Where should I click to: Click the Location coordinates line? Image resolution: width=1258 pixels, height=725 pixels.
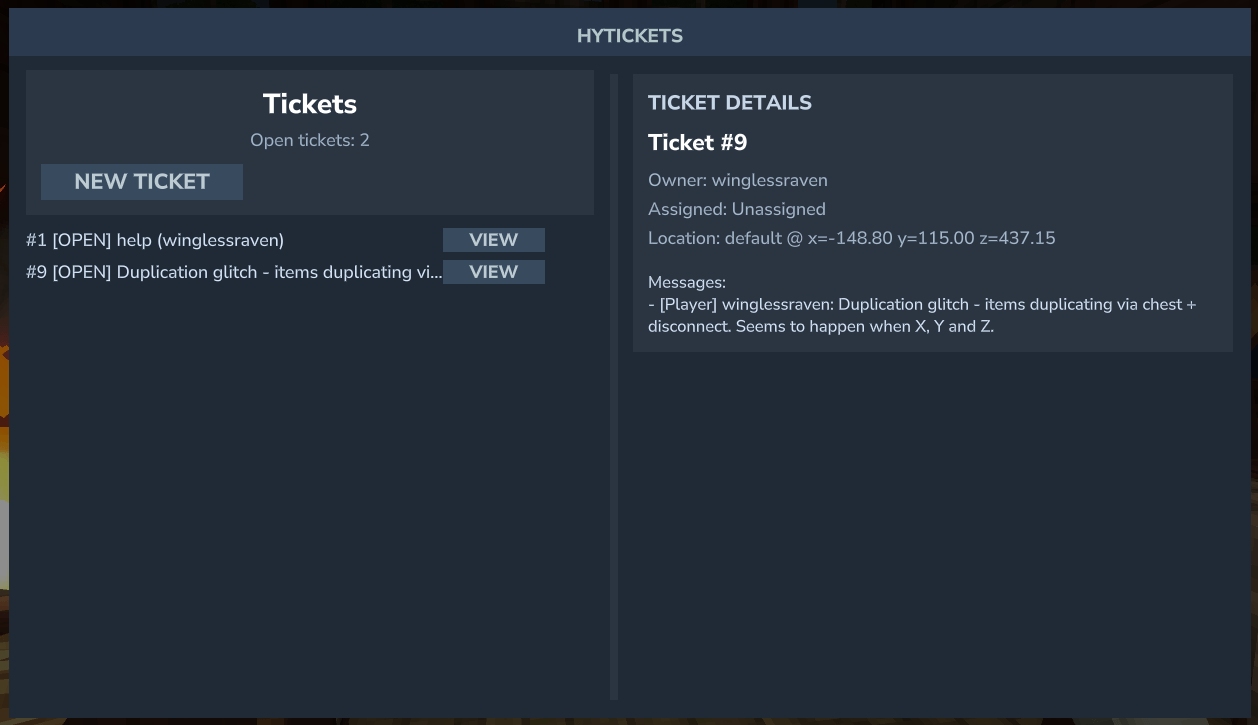point(852,238)
